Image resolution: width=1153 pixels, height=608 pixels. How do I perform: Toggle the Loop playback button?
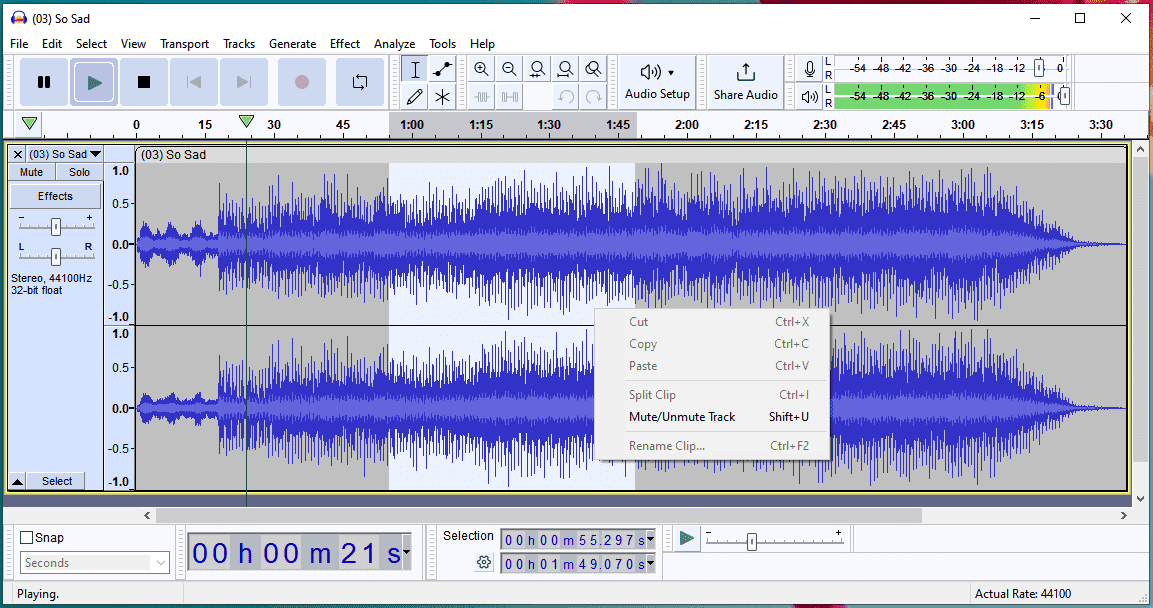pyautogui.click(x=359, y=82)
